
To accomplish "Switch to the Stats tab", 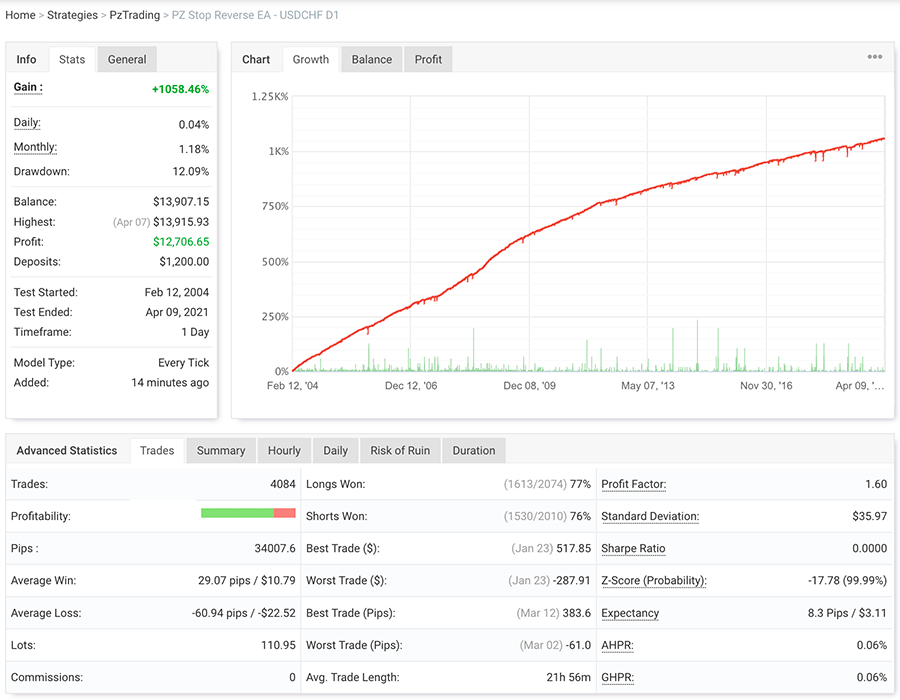I will coord(72,59).
